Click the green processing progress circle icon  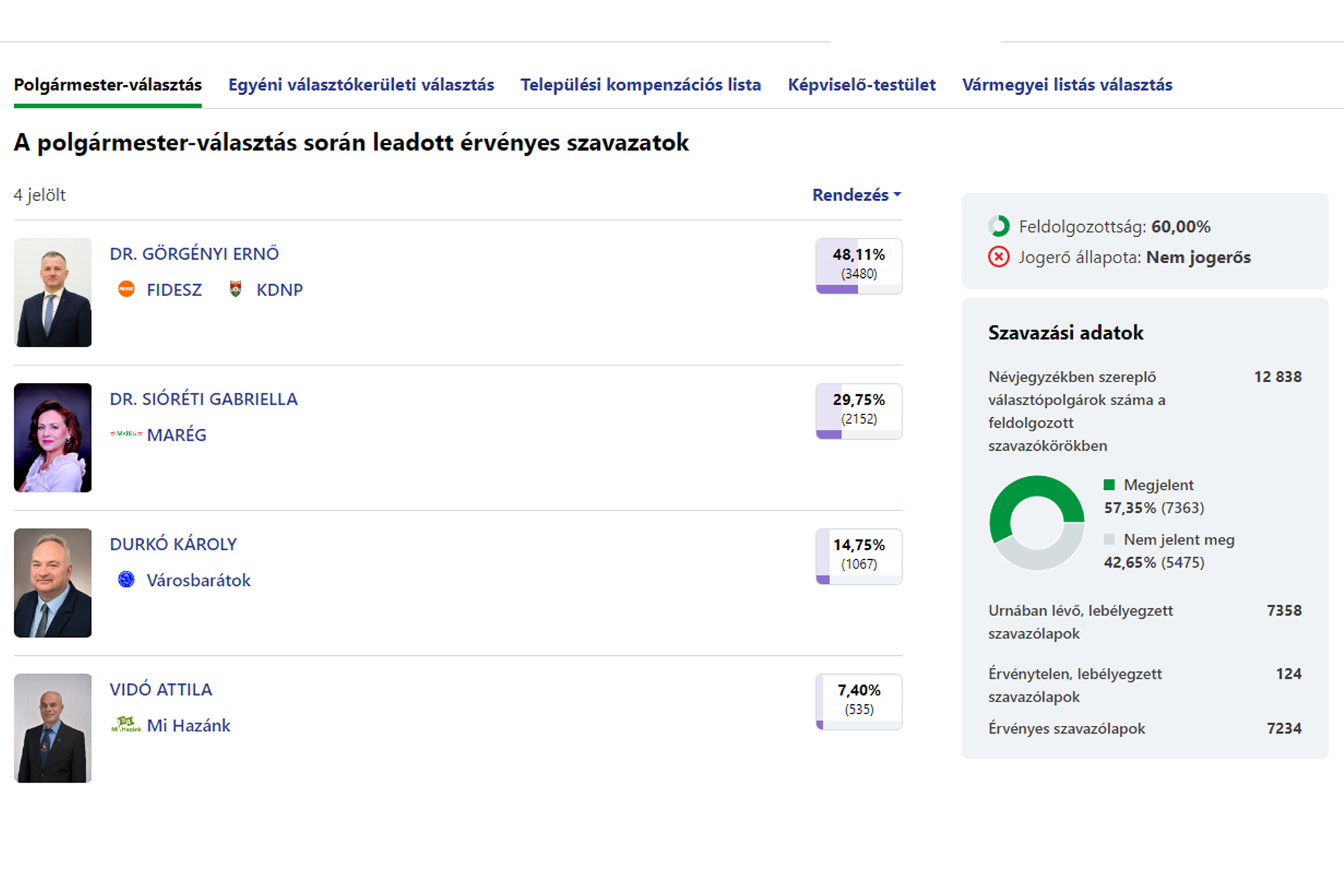999,226
